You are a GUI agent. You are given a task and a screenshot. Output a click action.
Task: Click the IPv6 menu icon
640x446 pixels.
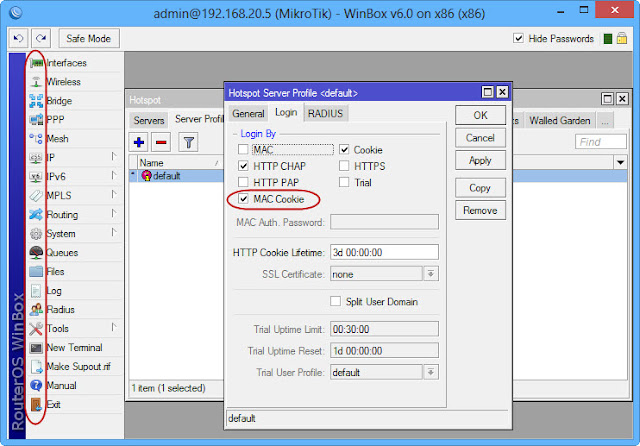(x=36, y=177)
